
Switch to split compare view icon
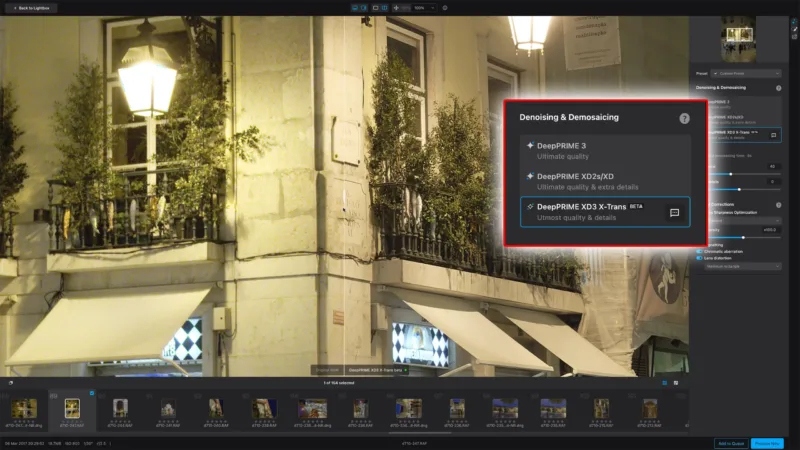coord(385,8)
